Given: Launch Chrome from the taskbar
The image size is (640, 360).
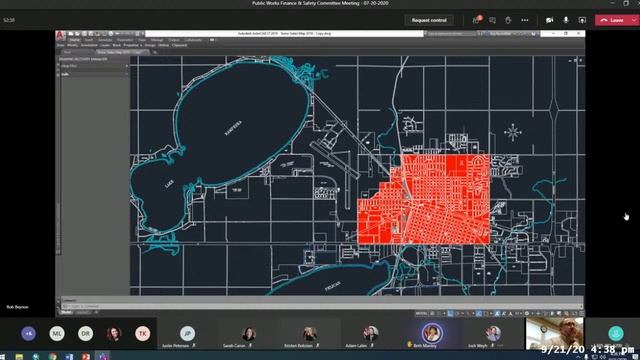Looking at the screenshot, I should coord(53,357).
